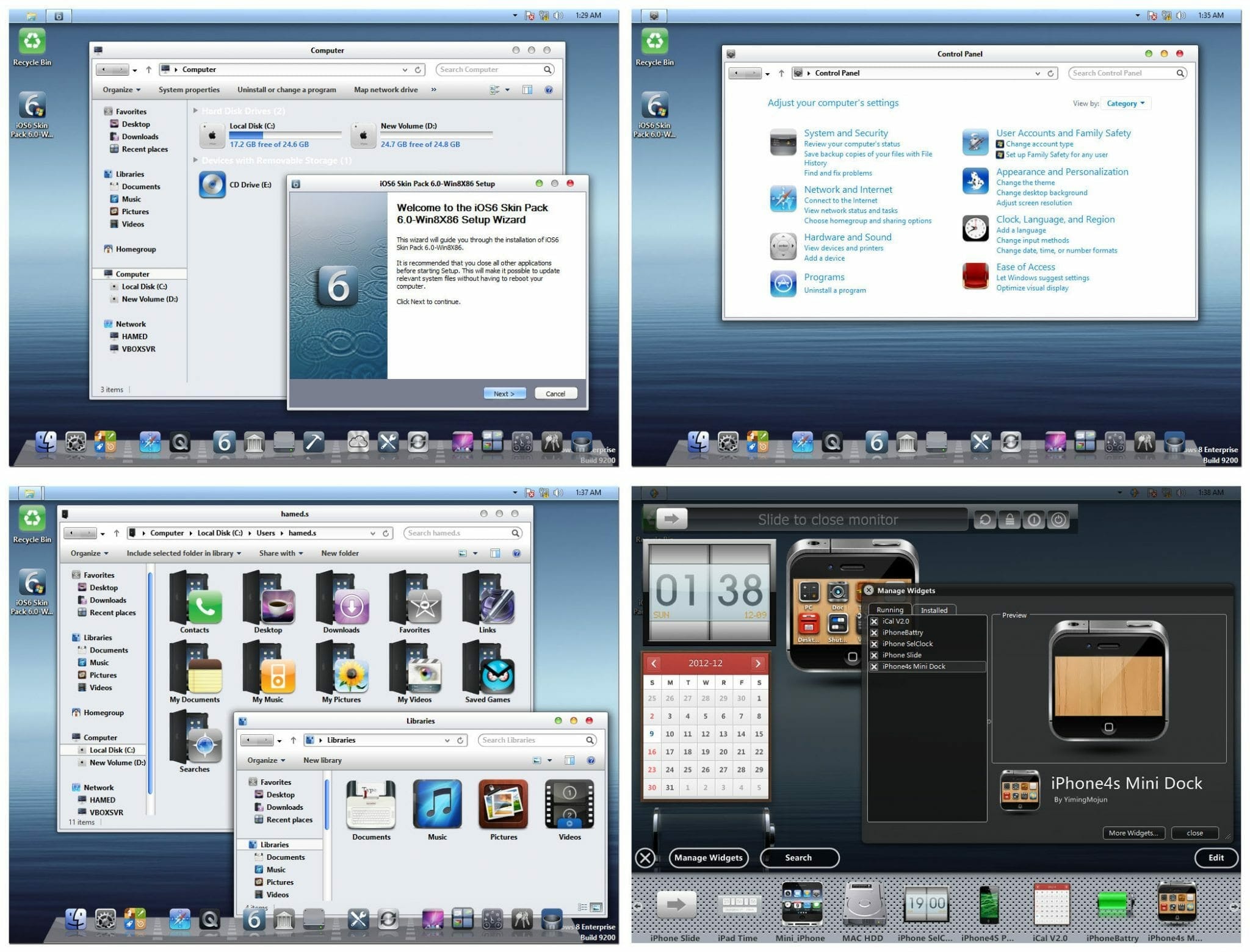Open the Network and Internet Safari icon

click(x=783, y=199)
